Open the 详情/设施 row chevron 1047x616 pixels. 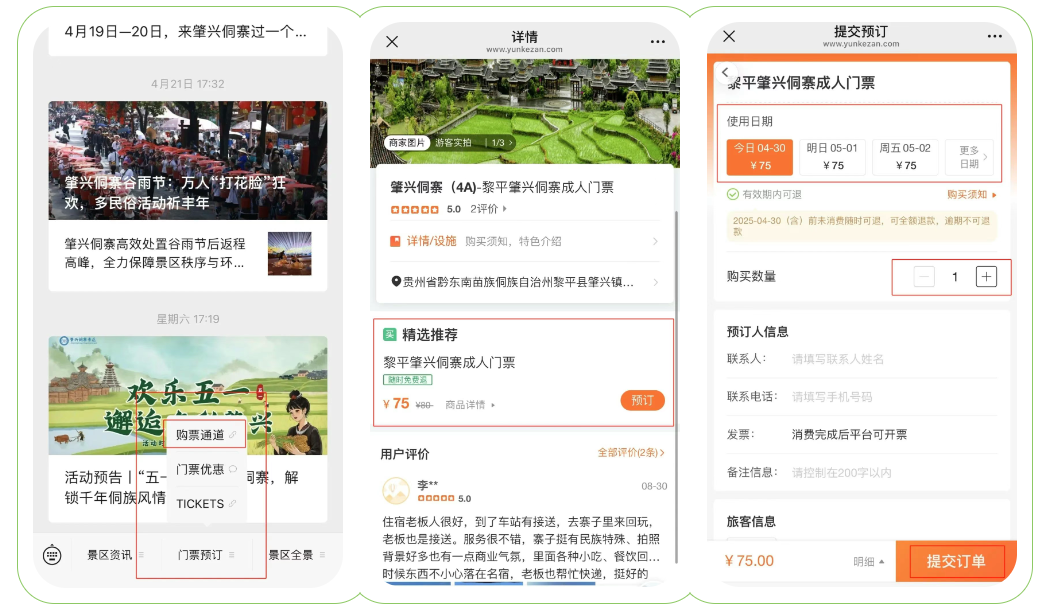655,241
